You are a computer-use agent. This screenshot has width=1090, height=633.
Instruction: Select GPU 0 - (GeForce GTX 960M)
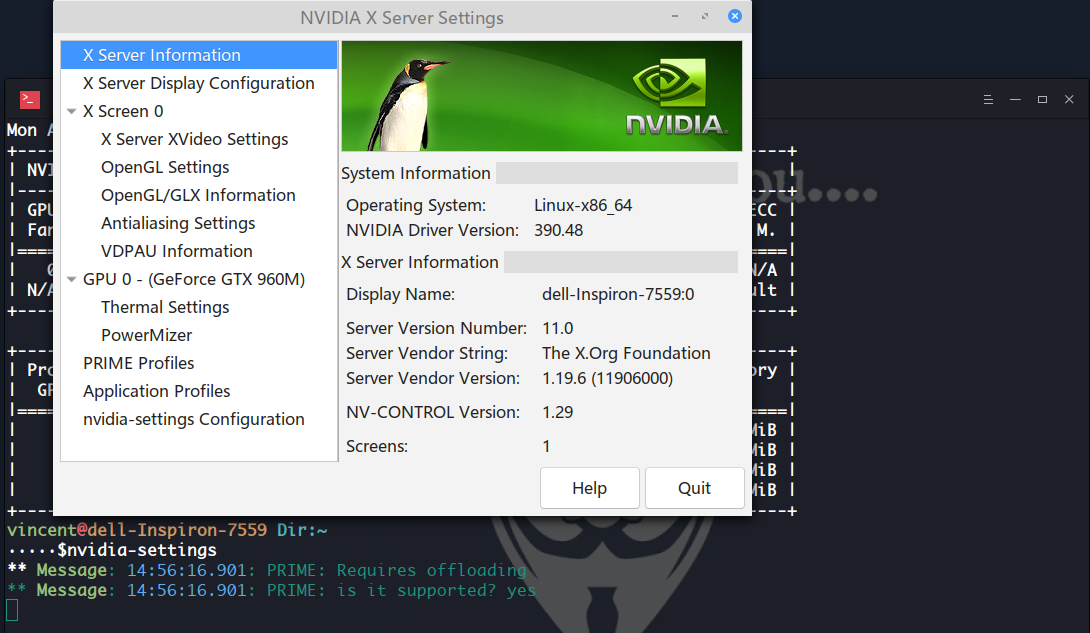point(194,279)
